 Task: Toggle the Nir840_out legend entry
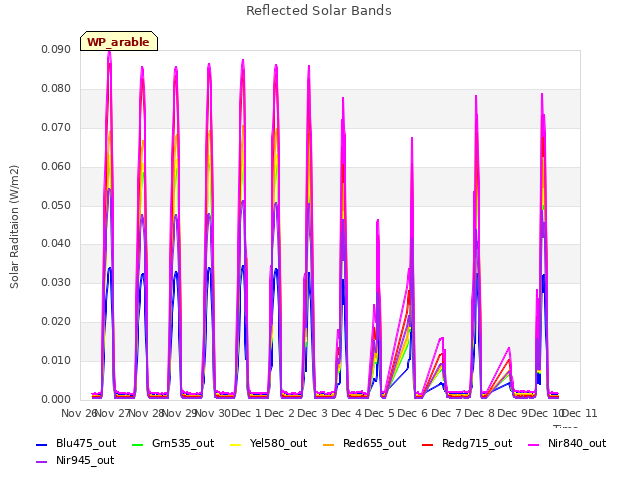567,444
